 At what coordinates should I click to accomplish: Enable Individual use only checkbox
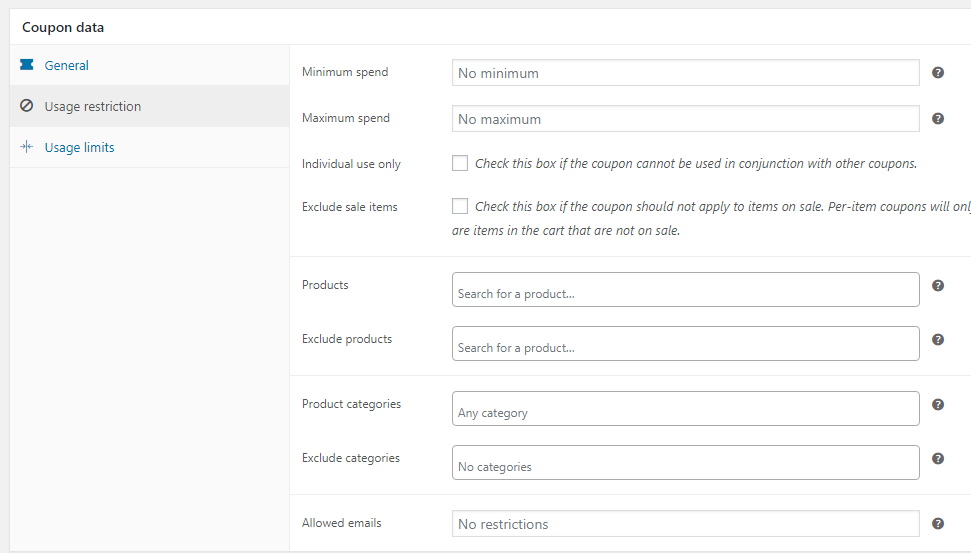[x=459, y=163]
